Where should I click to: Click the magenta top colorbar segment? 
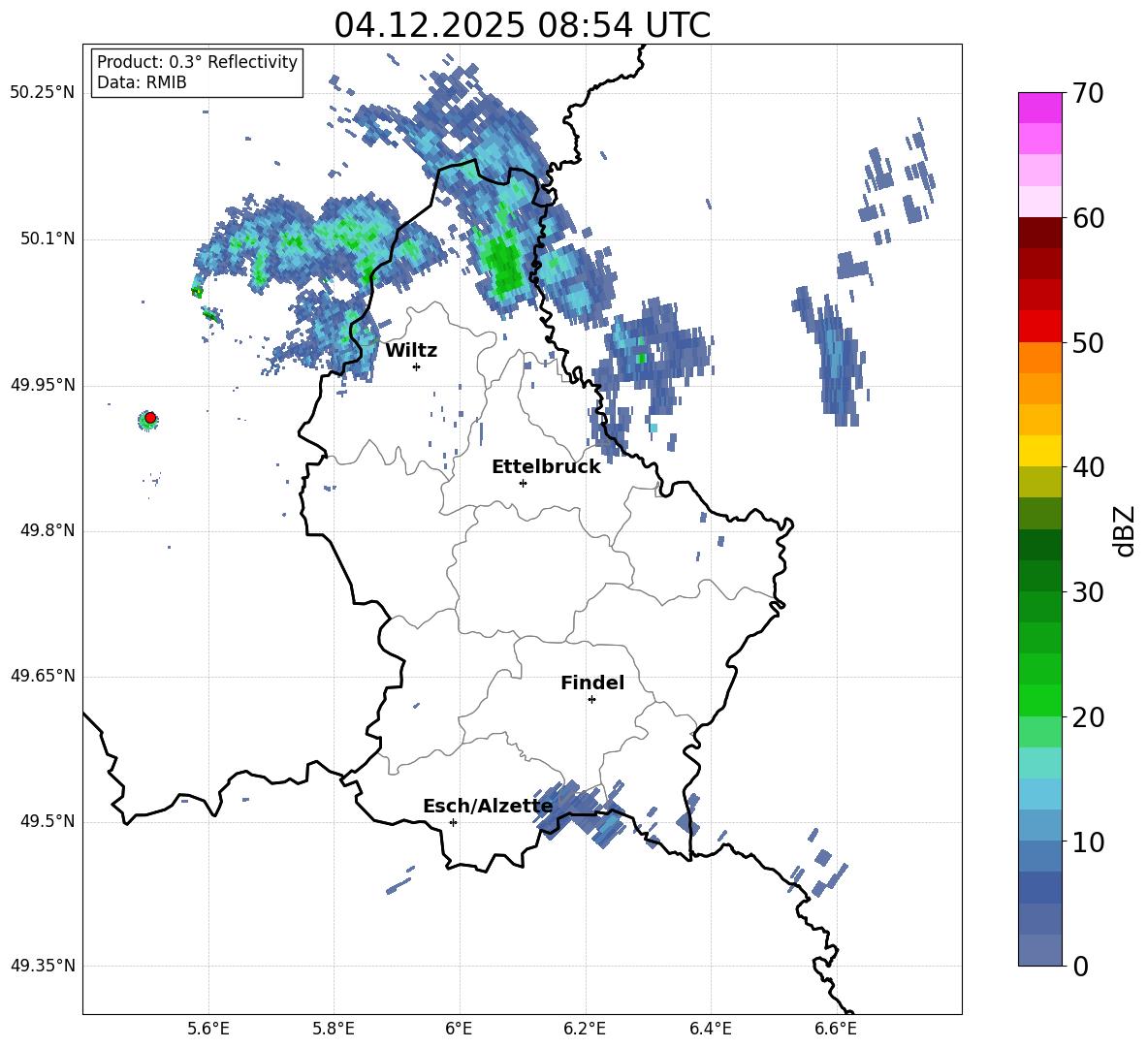tap(1039, 108)
